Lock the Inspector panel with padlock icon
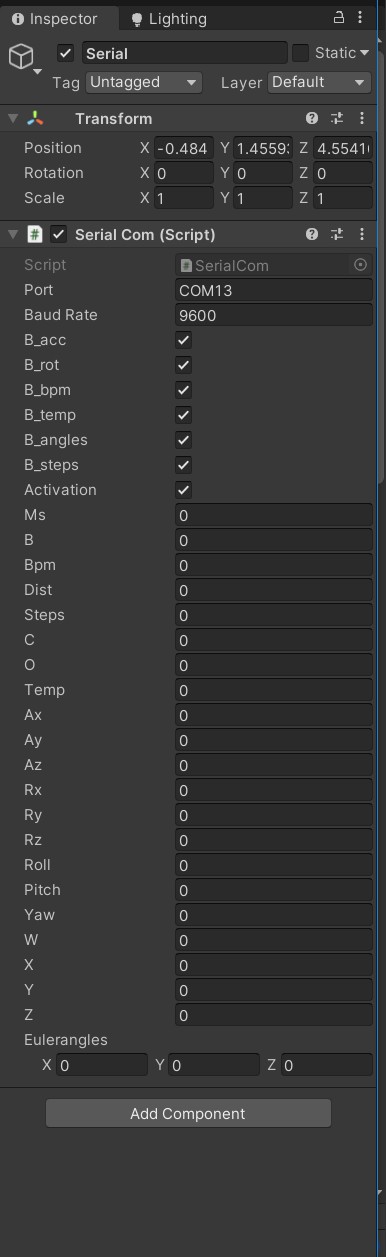The height and width of the screenshot is (1257, 386). pos(339,17)
